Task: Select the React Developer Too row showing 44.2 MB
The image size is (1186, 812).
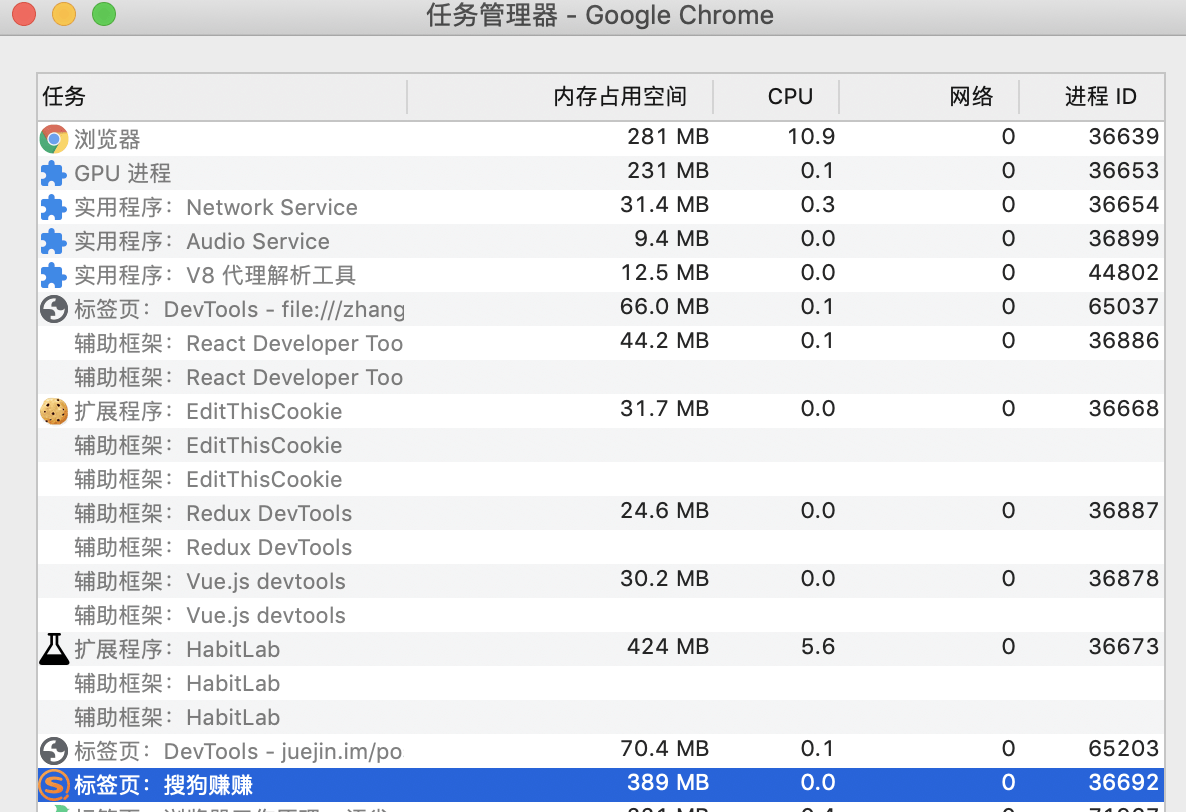Action: [601, 343]
